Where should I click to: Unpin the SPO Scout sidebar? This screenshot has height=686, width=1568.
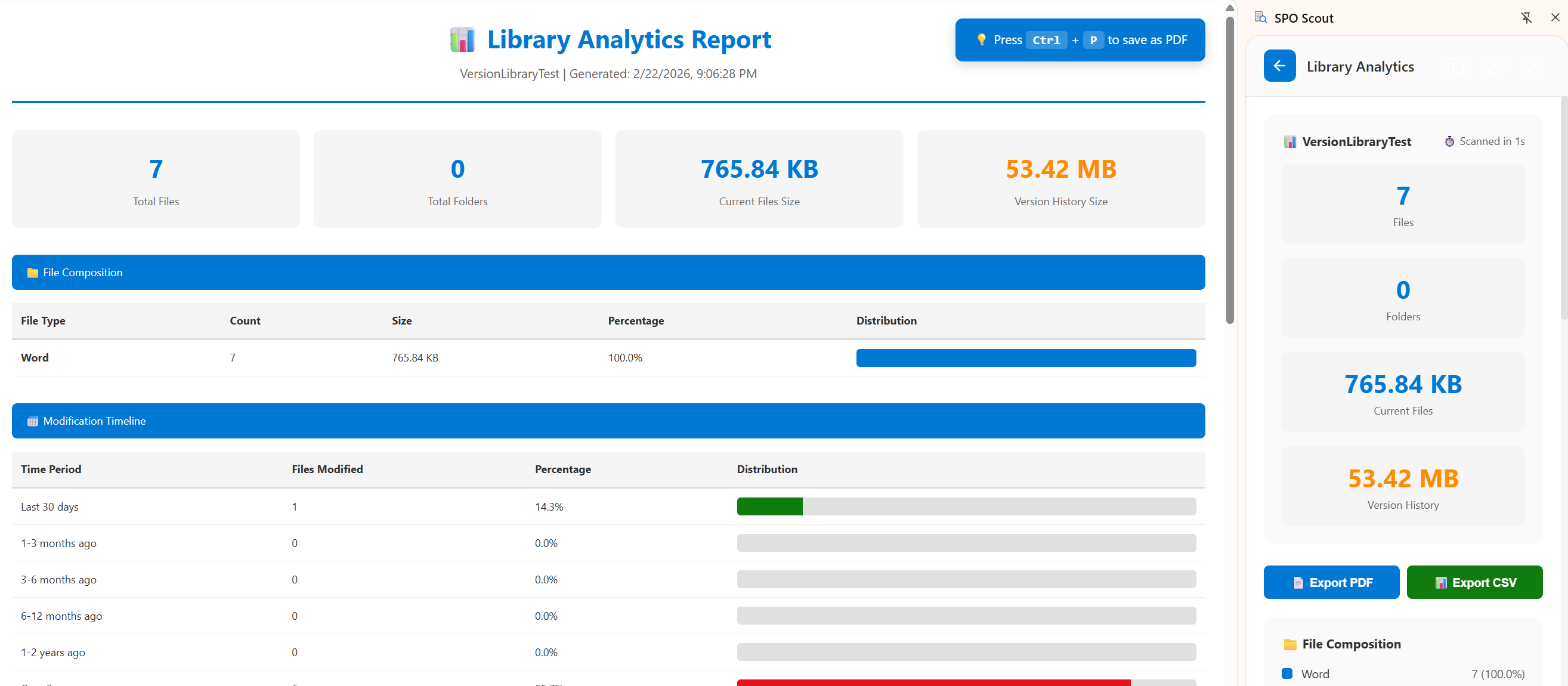click(1527, 18)
